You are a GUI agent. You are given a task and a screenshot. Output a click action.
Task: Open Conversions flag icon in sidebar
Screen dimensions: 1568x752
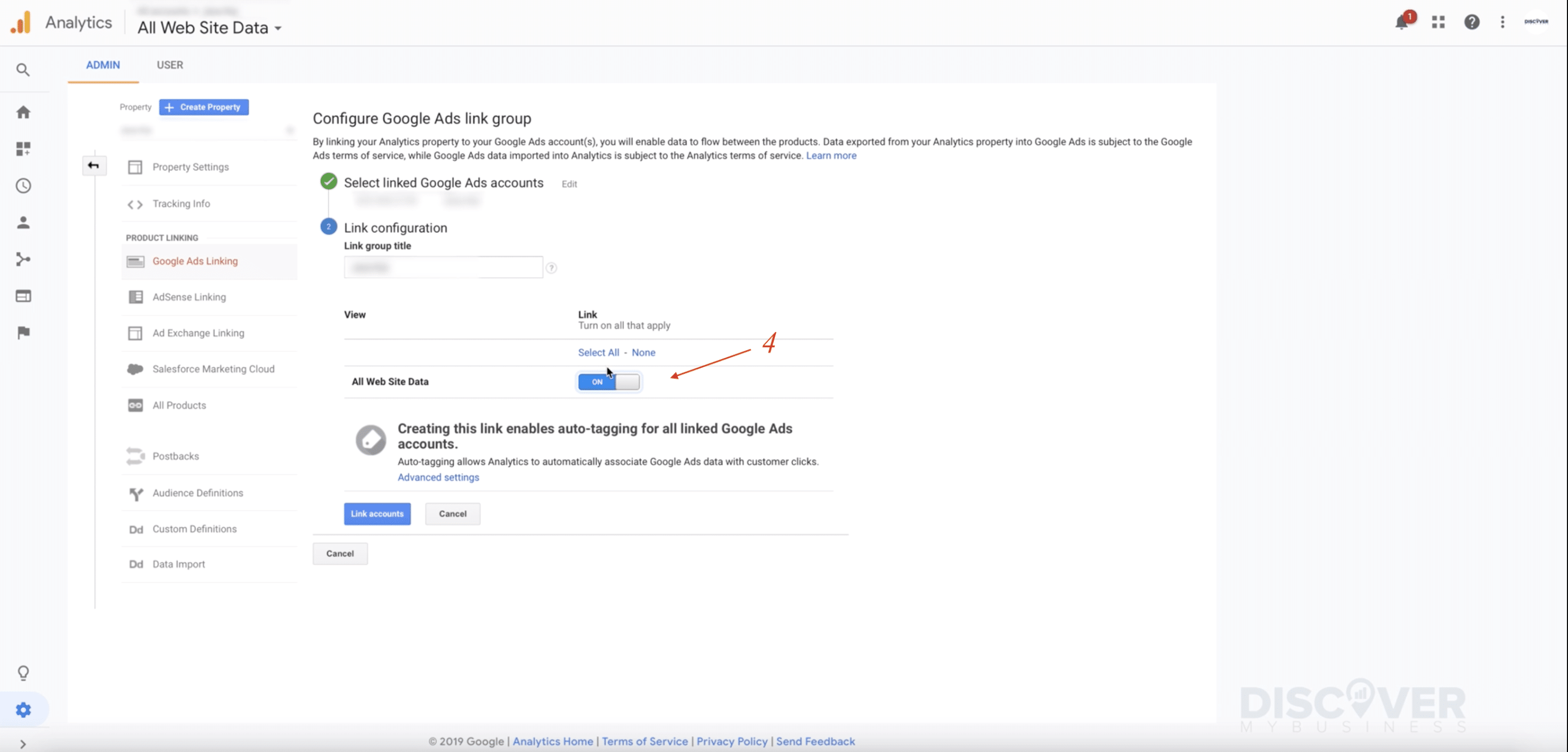point(23,333)
